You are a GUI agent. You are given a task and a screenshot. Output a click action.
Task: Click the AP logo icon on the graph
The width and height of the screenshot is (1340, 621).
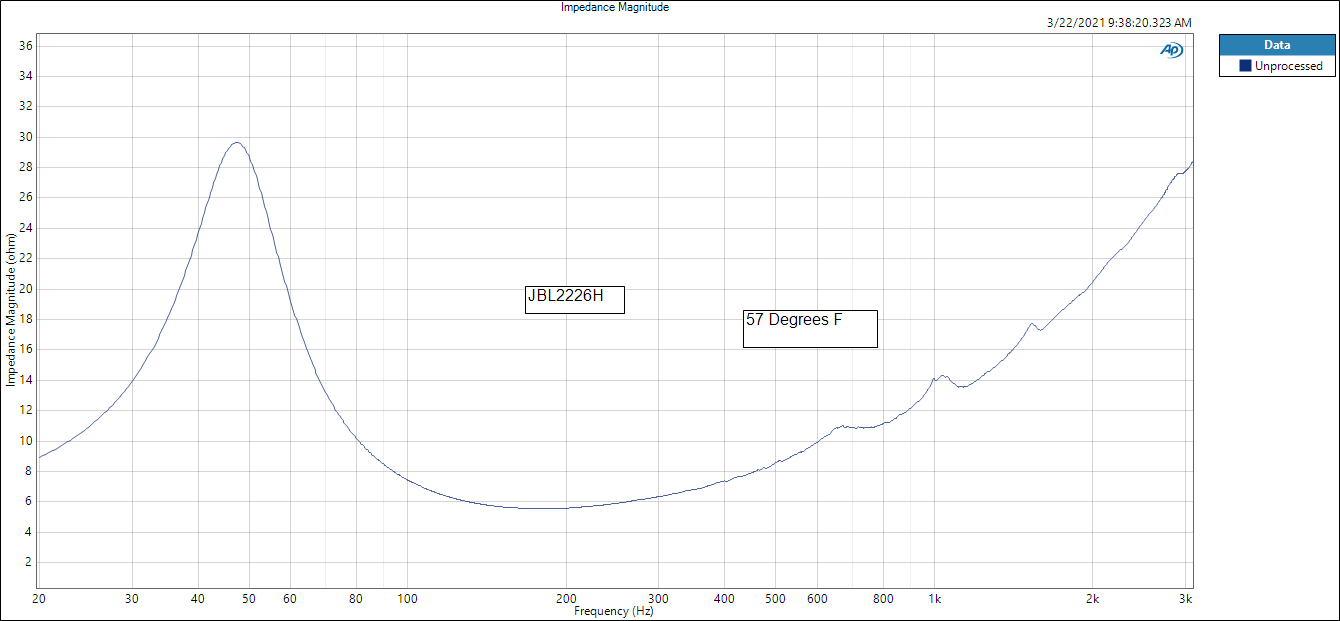click(x=1172, y=49)
